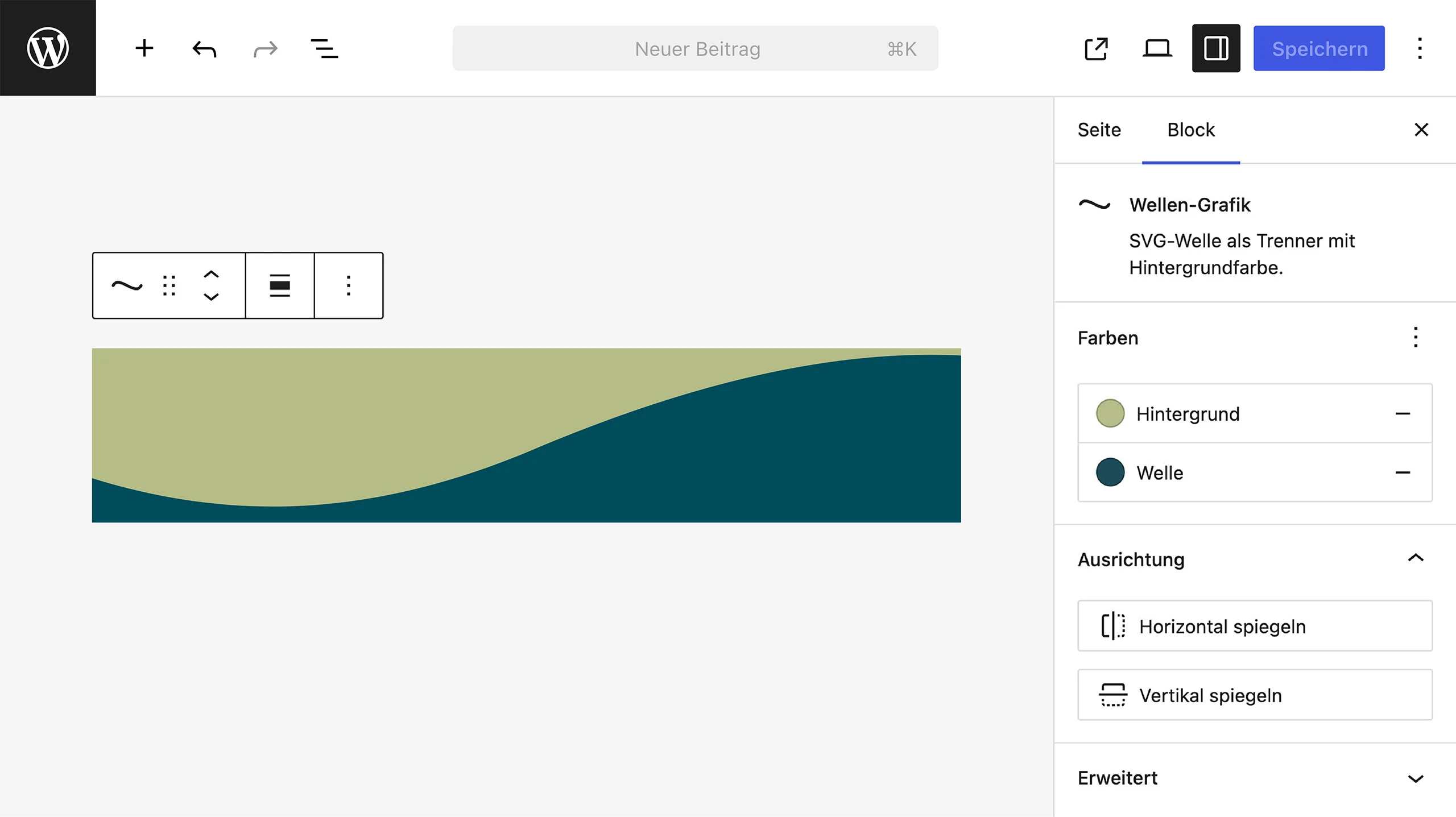Viewport: 1456px width, 817px height.
Task: Redo the last undone change
Action: 265,48
